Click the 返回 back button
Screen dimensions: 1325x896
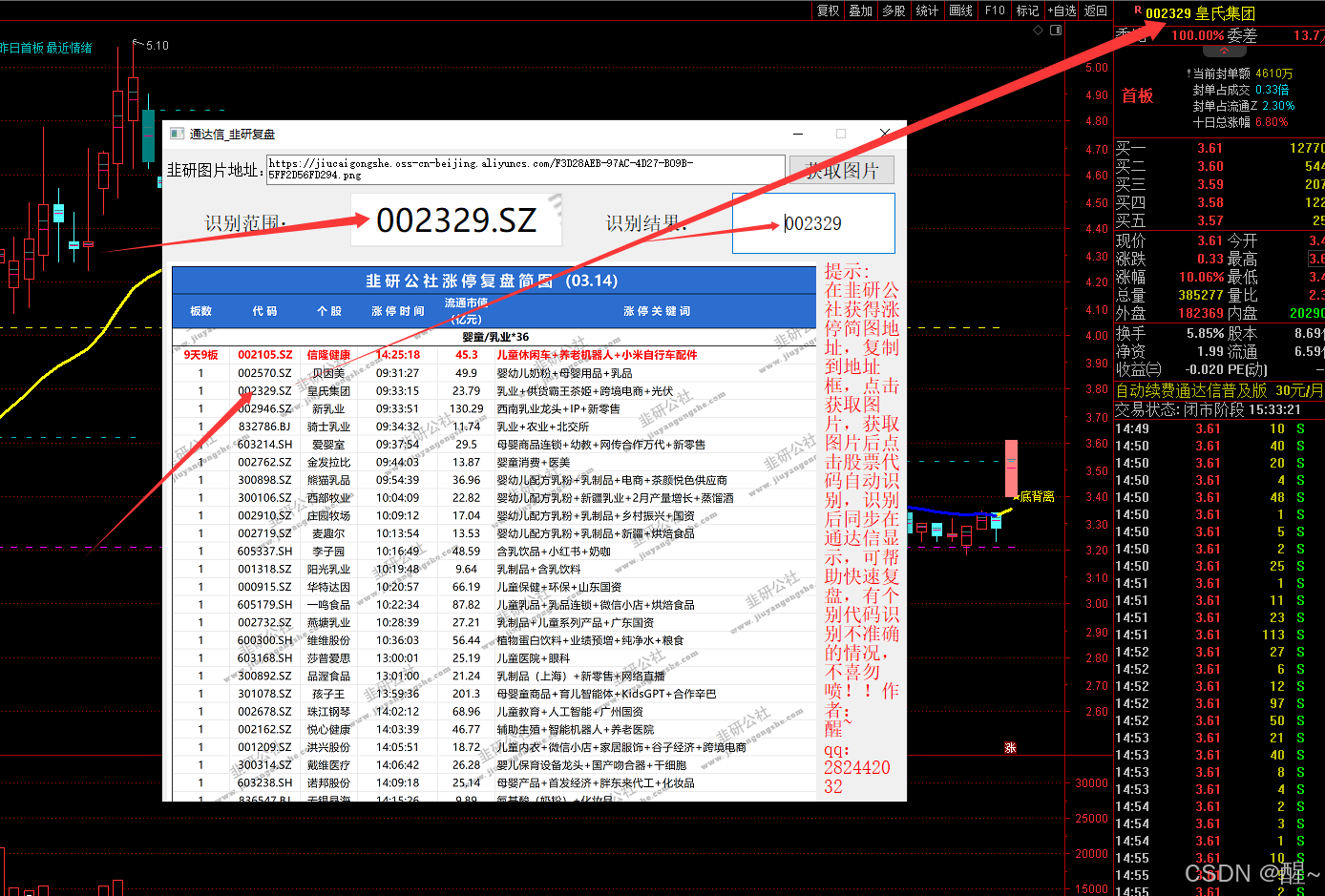pos(1096,10)
